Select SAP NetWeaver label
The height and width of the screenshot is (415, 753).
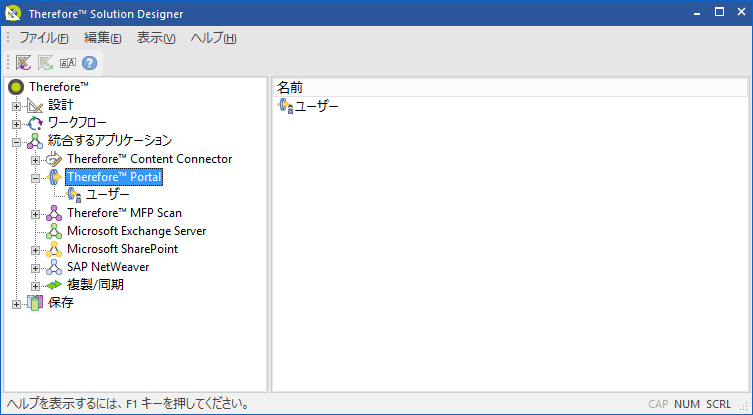point(108,267)
